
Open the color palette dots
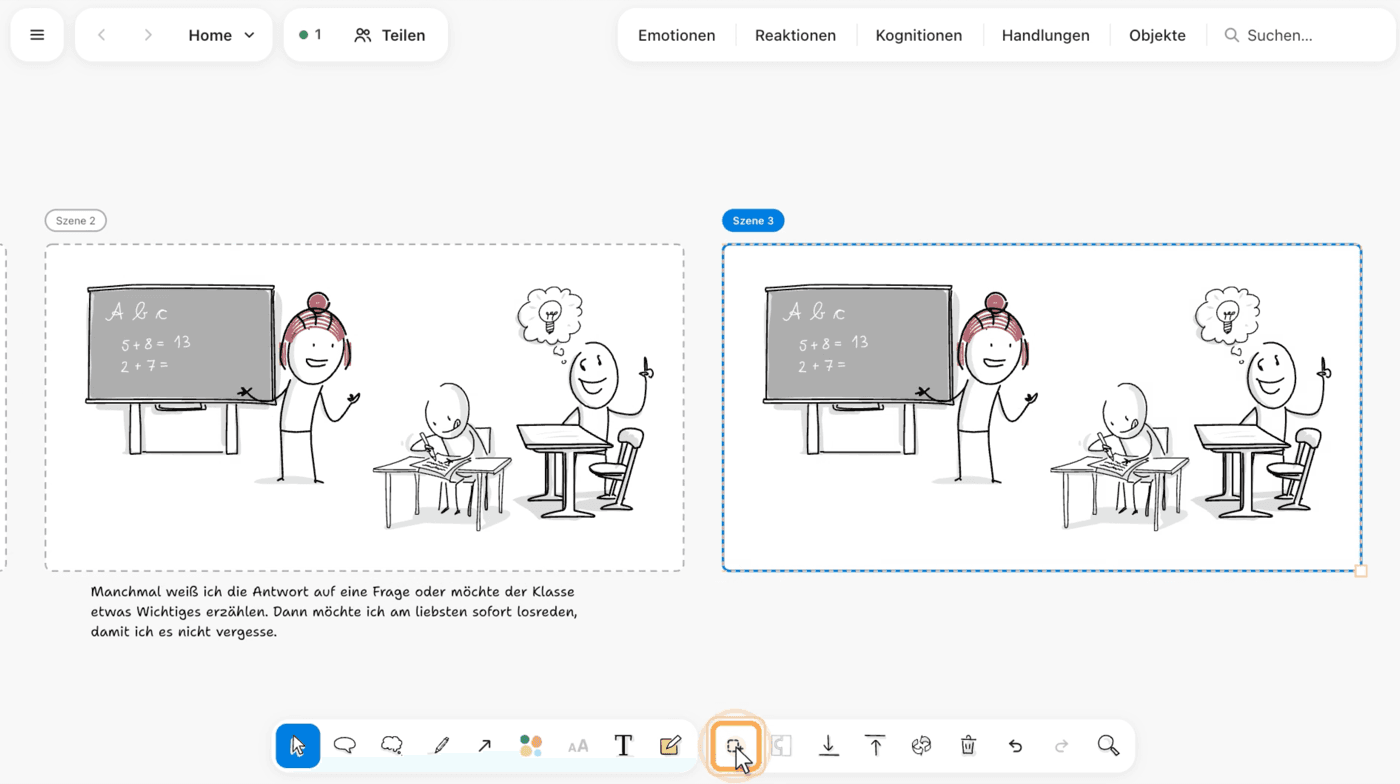[531, 746]
